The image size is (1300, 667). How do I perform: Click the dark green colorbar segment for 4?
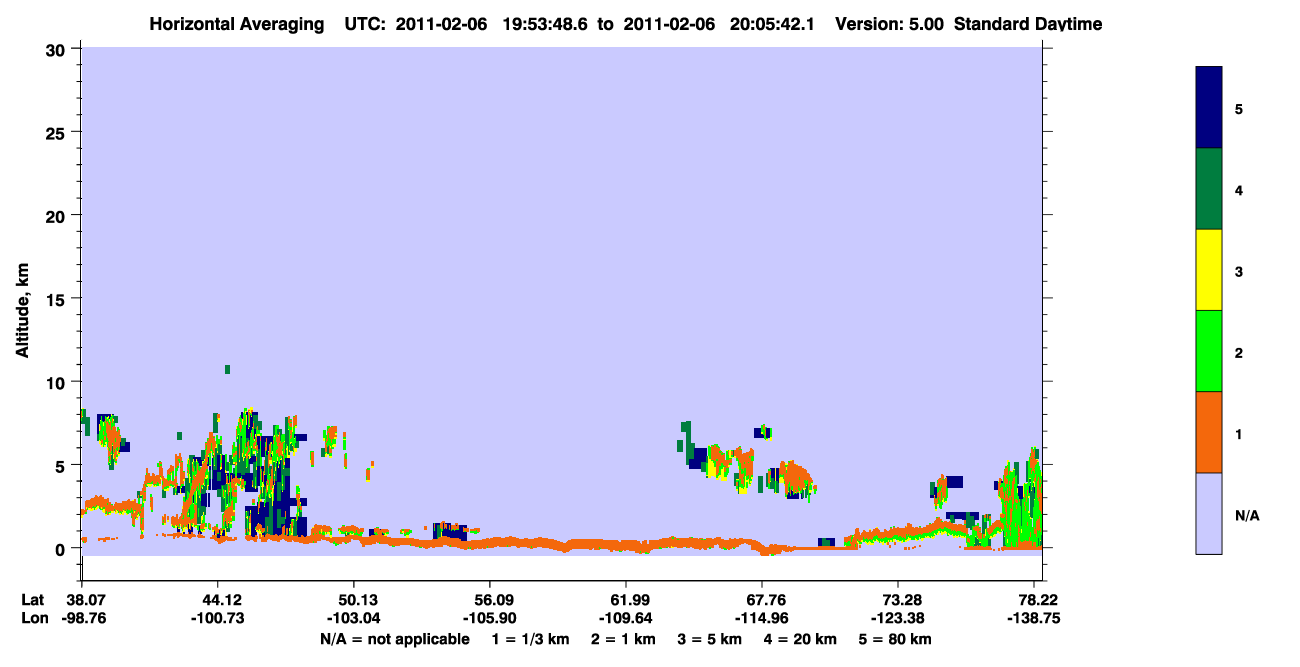(x=1209, y=189)
